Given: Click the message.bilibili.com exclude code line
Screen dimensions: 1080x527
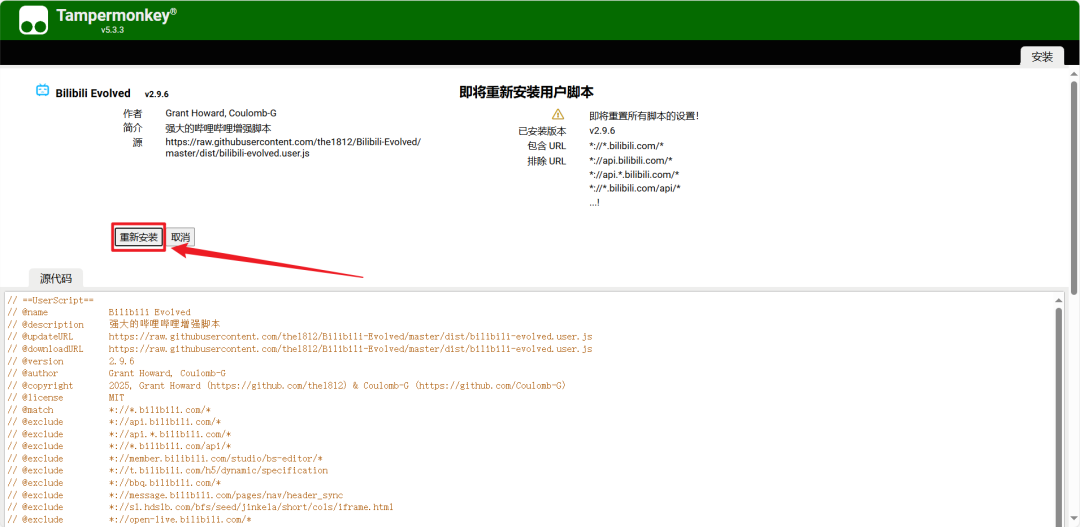Looking at the screenshot, I should [175, 495].
